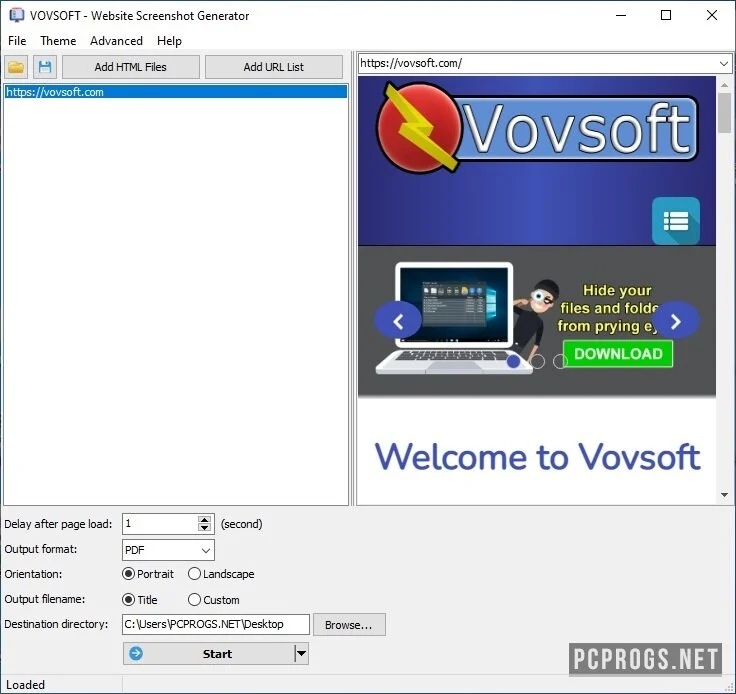736x694 pixels.
Task: Click the previous slide arrow in carousel
Action: [x=398, y=321]
